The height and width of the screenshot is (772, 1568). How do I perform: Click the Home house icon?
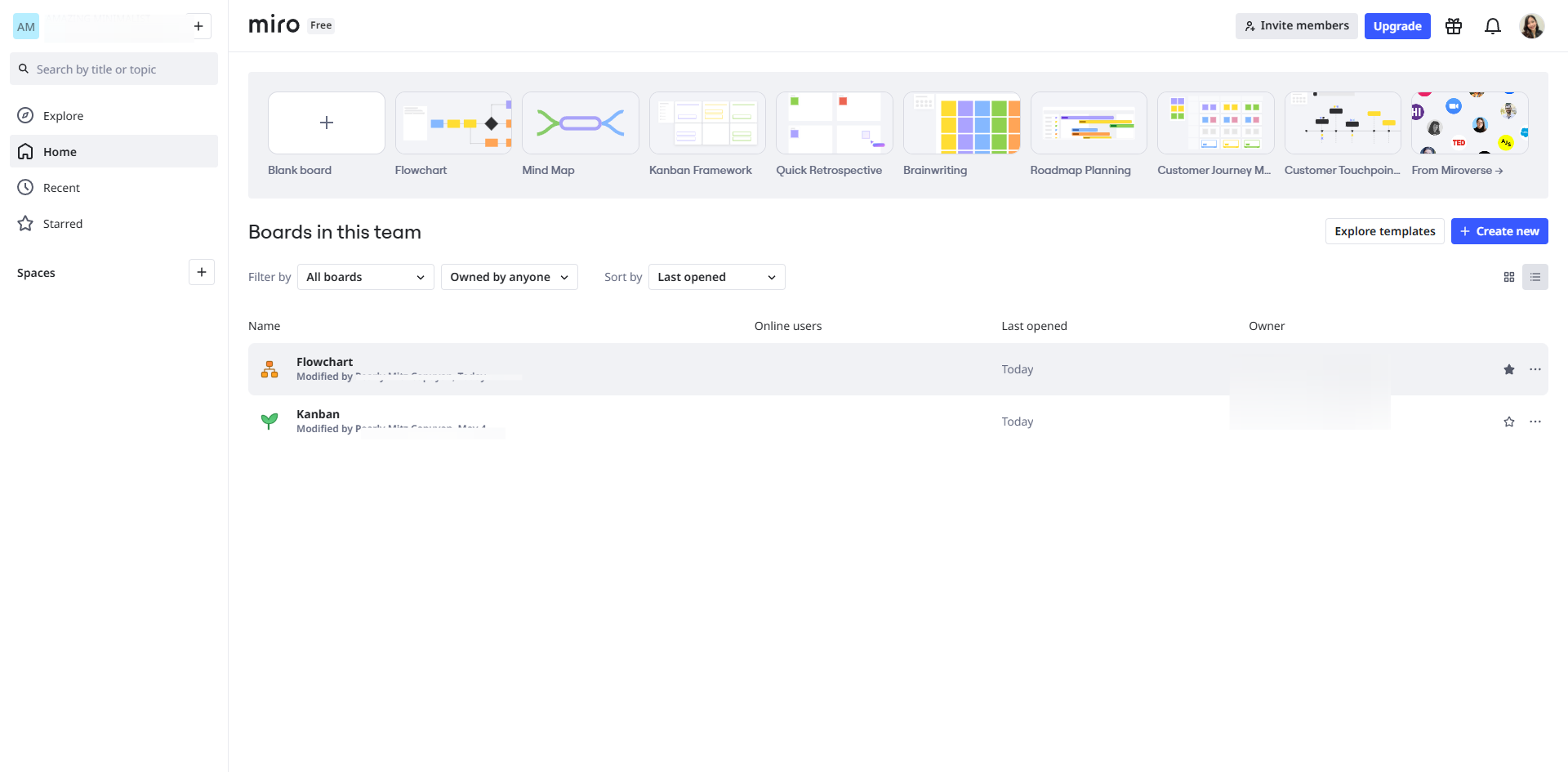[x=25, y=151]
